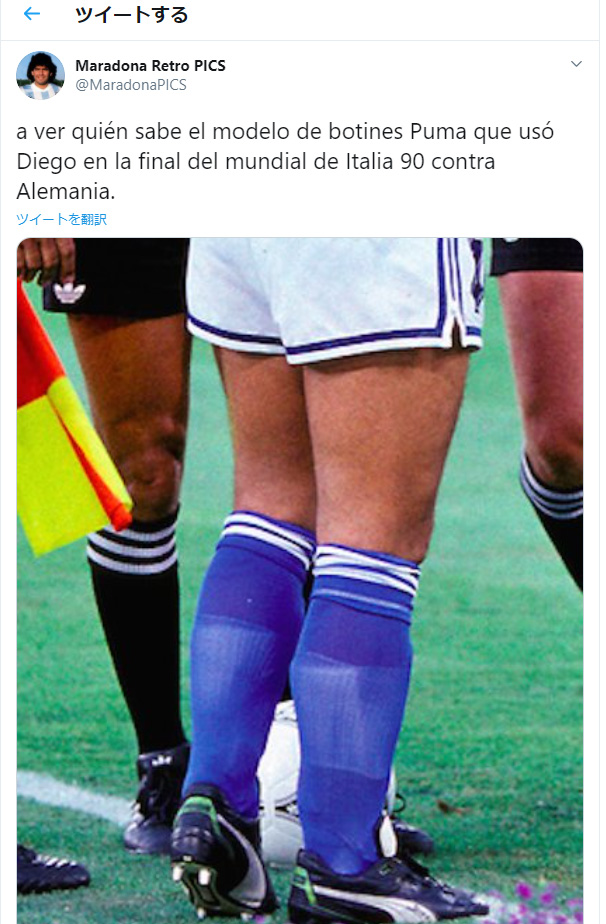
Task: Select the ツイートする page header title
Action: (131, 14)
